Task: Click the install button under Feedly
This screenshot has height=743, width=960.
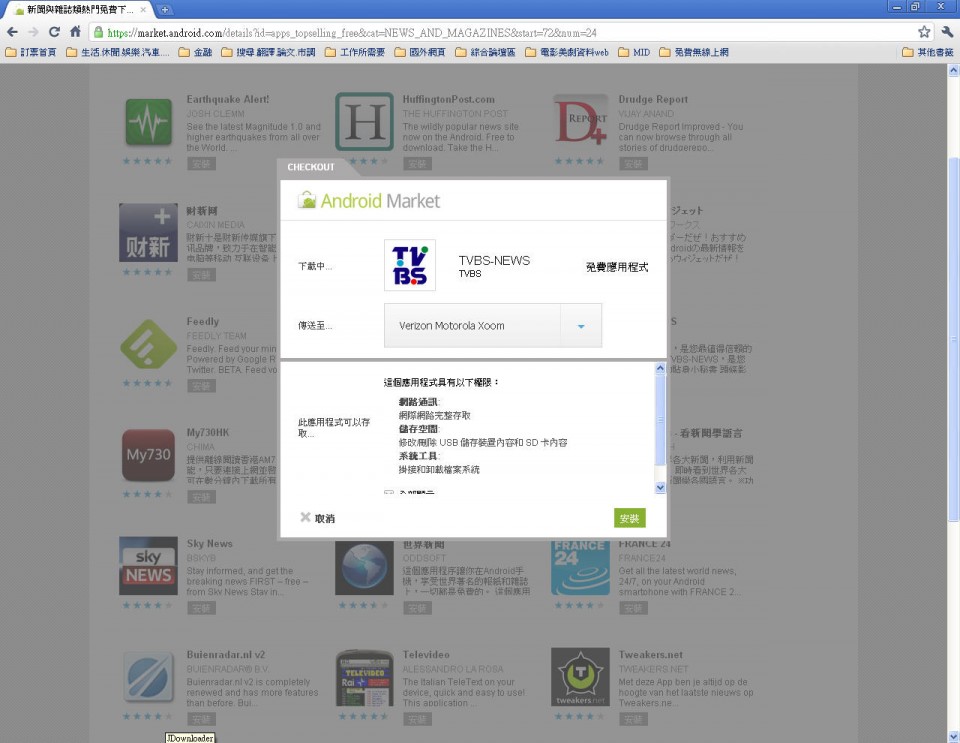Action: (201, 386)
